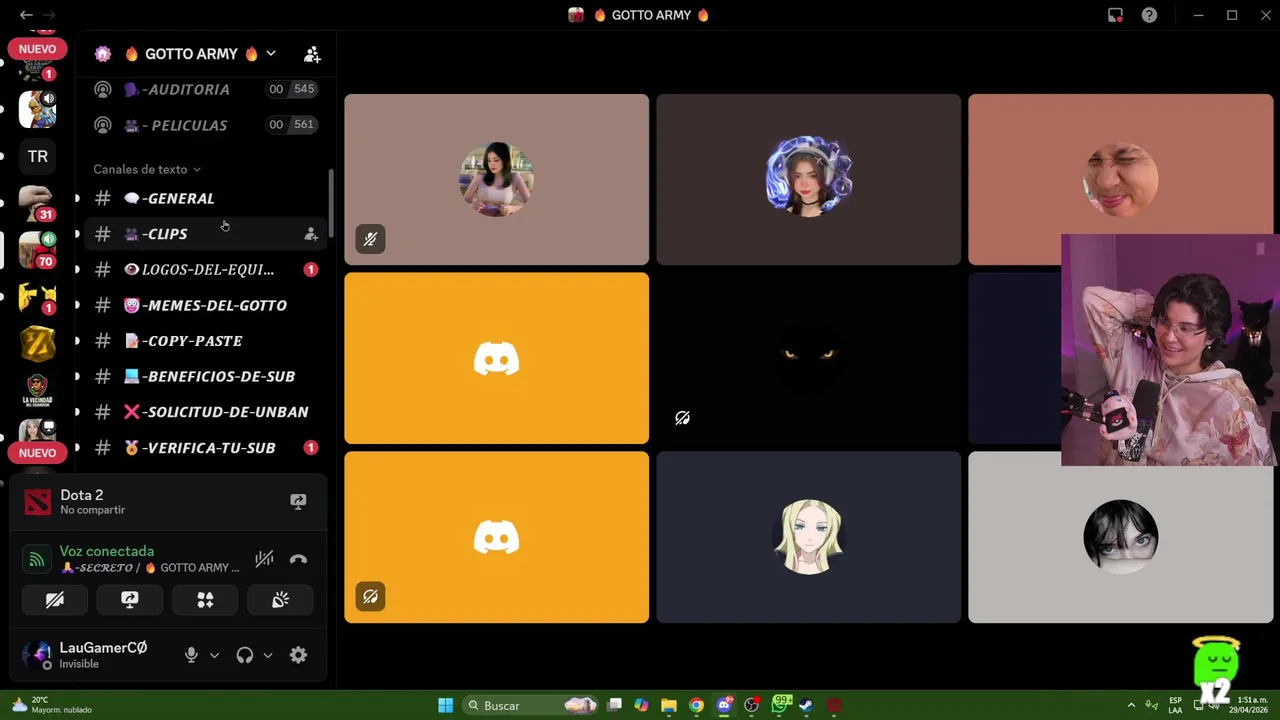Open the voice connection signal details
The height and width of the screenshot is (720, 1280).
37,560
